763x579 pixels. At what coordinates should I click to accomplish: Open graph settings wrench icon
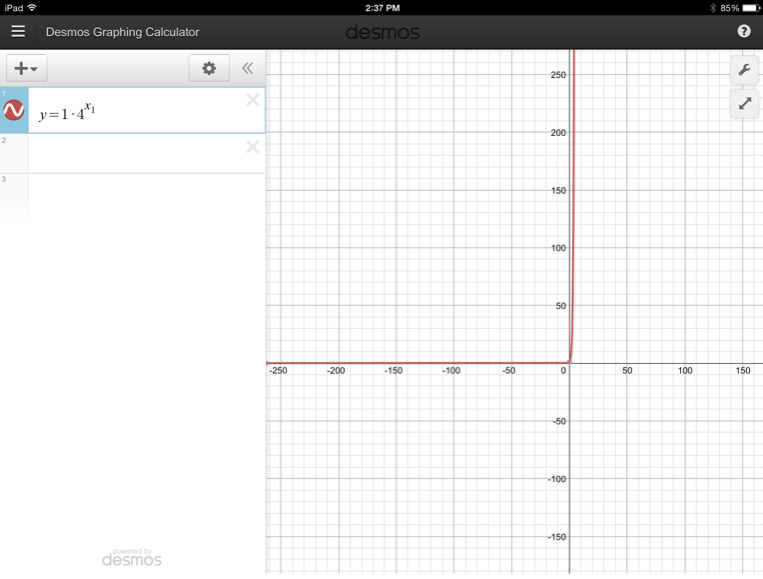click(x=744, y=69)
